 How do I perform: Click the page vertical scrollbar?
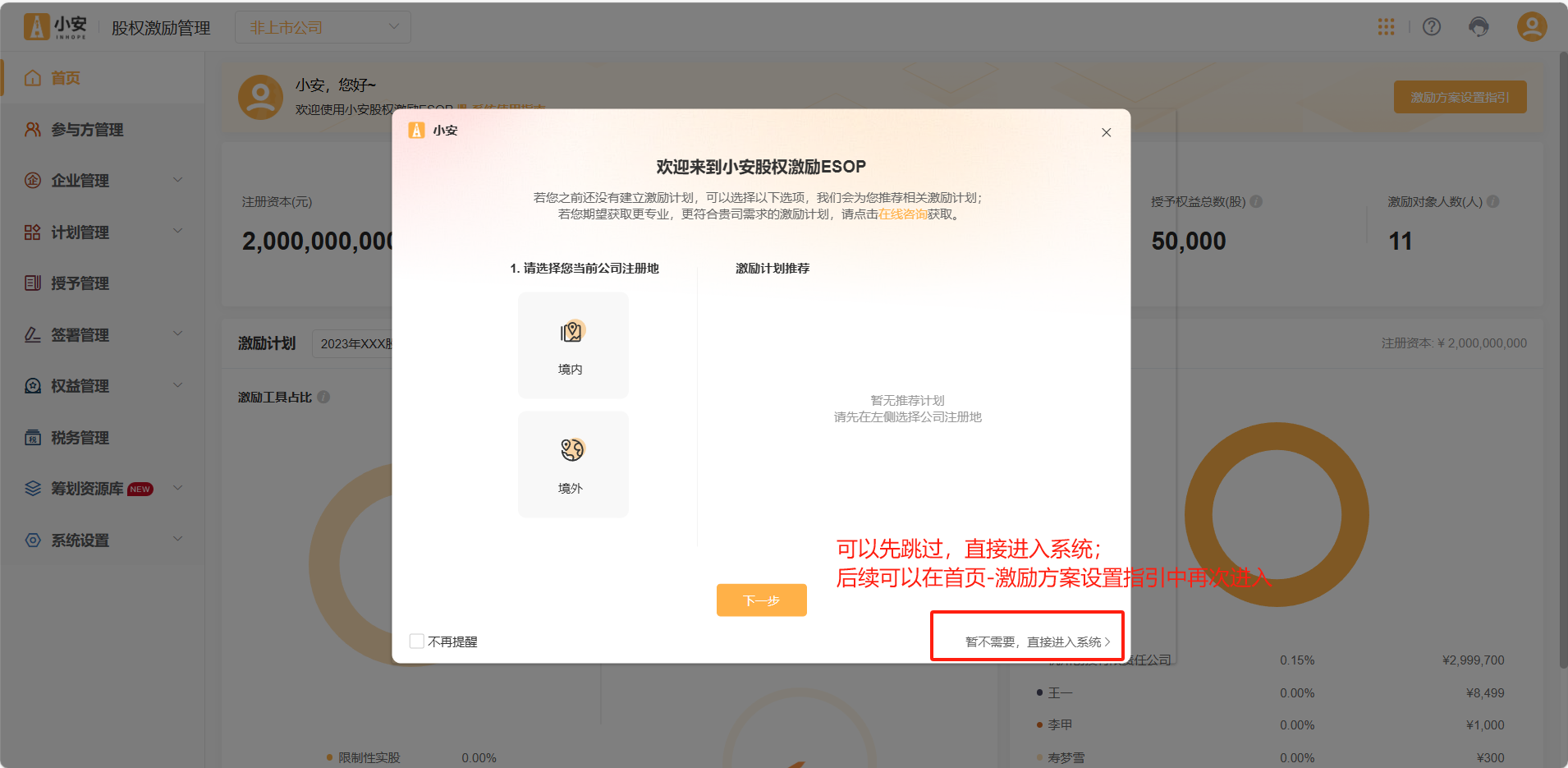[x=1562, y=361]
